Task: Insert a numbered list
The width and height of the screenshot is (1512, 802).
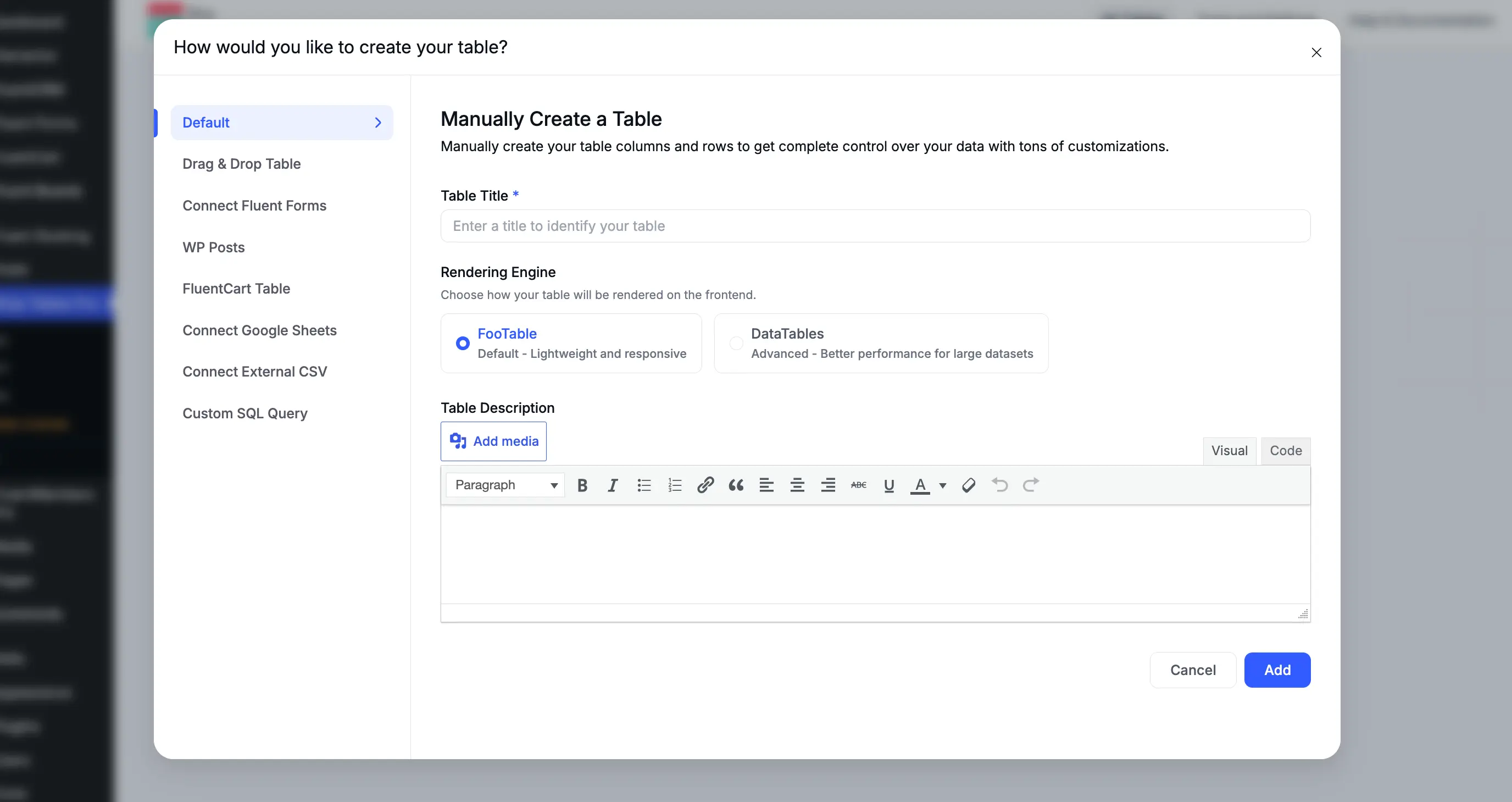Action: (675, 485)
